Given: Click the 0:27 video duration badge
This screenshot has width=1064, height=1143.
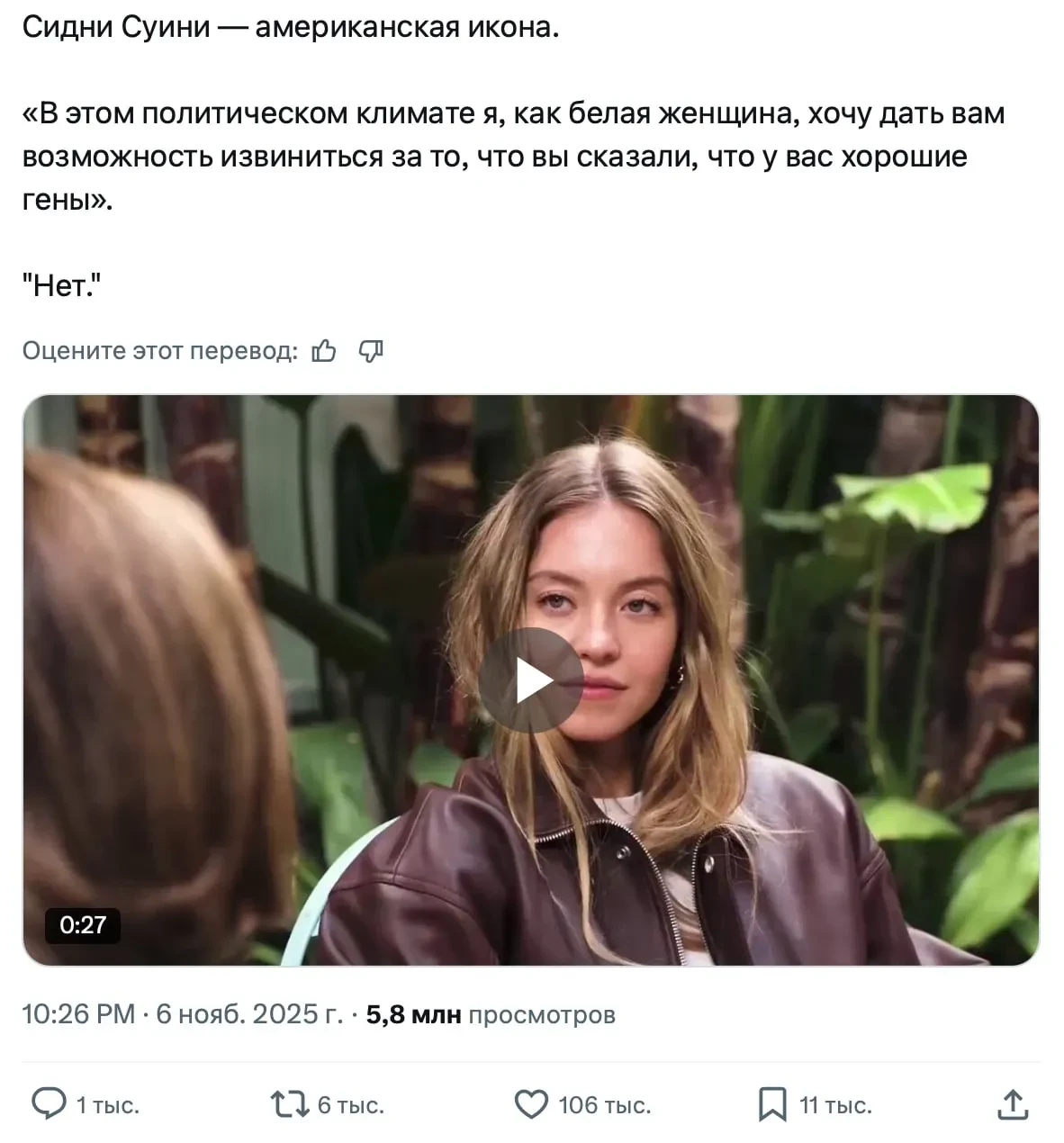Looking at the screenshot, I should click(83, 925).
